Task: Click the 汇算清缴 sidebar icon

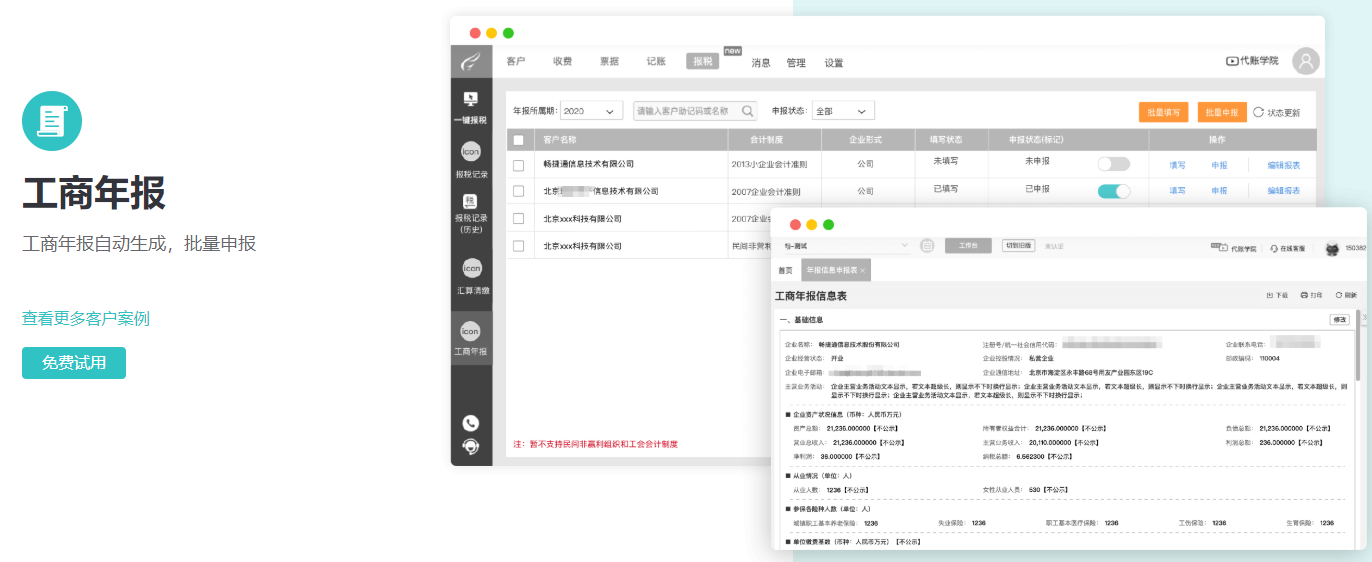Action: [471, 275]
